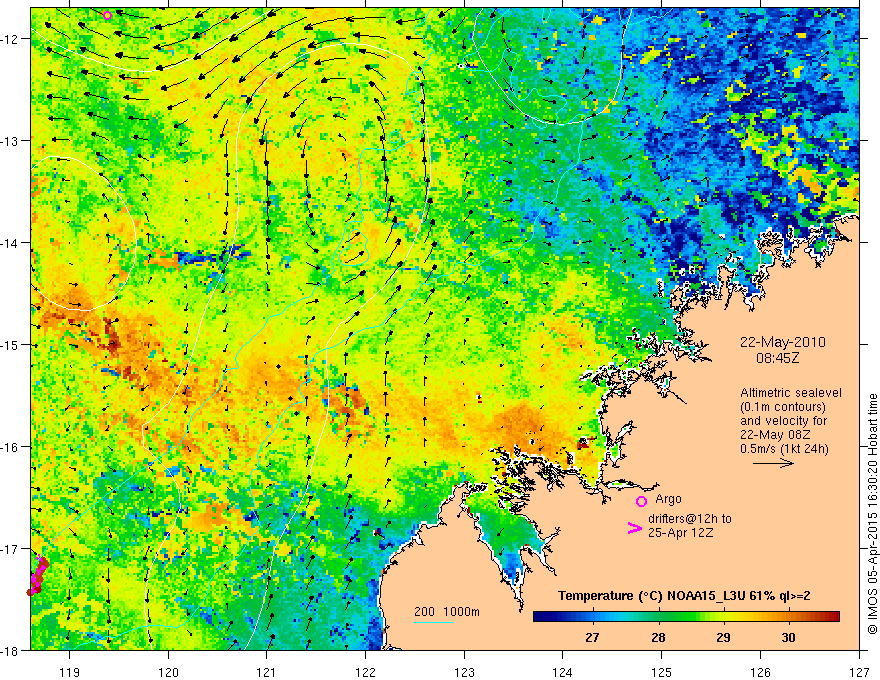Click the latitude label -13
Screen dimensions: 880x680
pos(11,141)
